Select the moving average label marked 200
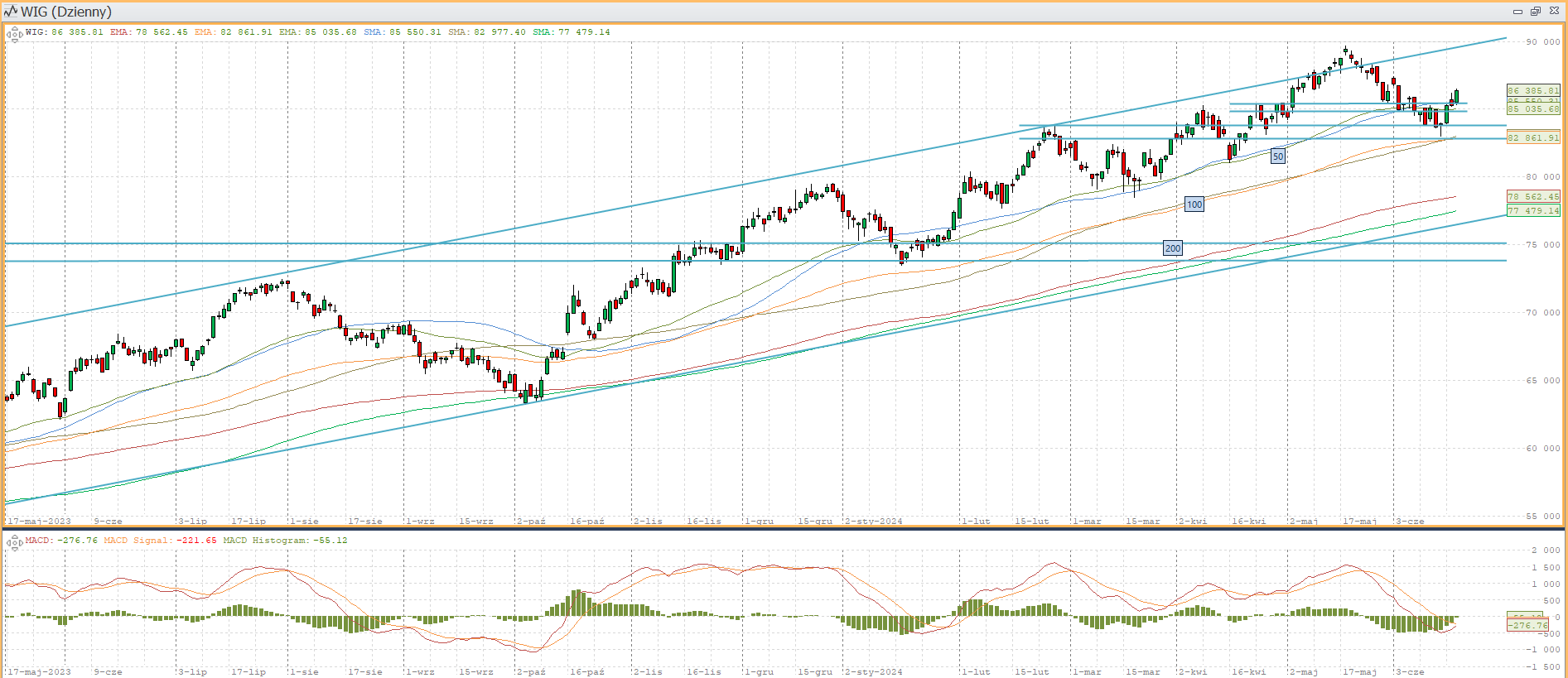Viewport: 1568px width, 678px height. 1172,248
